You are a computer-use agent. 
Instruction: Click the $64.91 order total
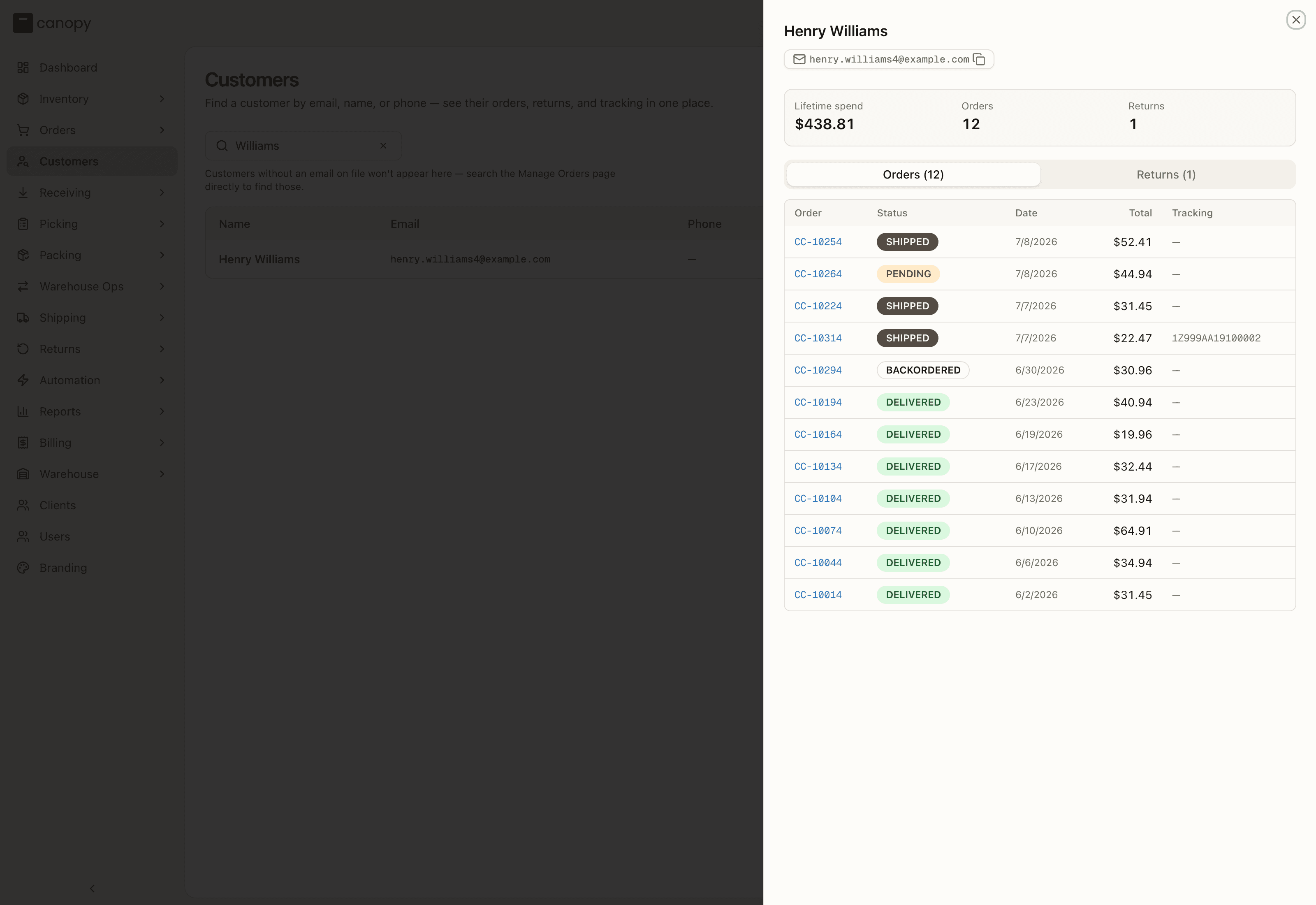click(1132, 531)
